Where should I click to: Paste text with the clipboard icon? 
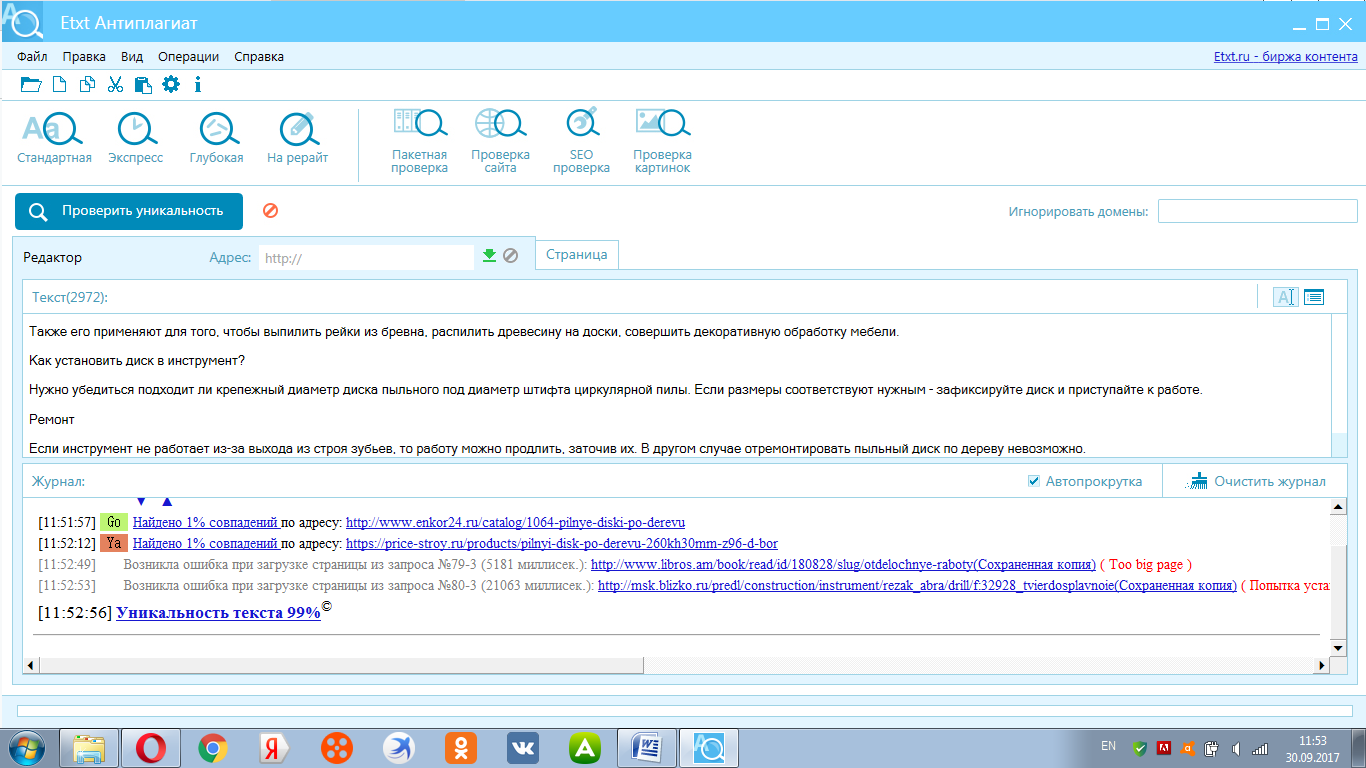pyautogui.click(x=143, y=85)
